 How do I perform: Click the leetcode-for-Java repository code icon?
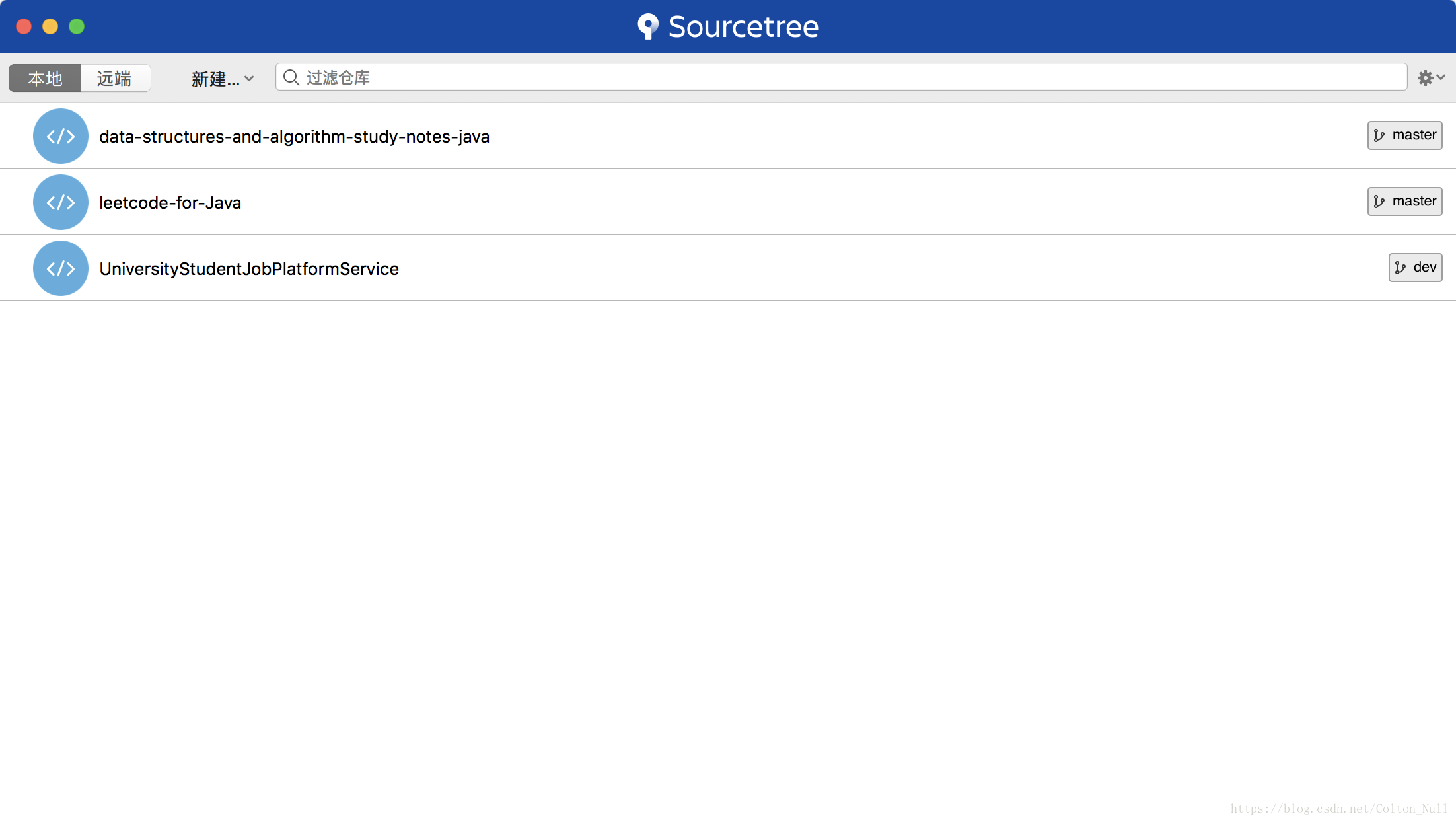[60, 202]
